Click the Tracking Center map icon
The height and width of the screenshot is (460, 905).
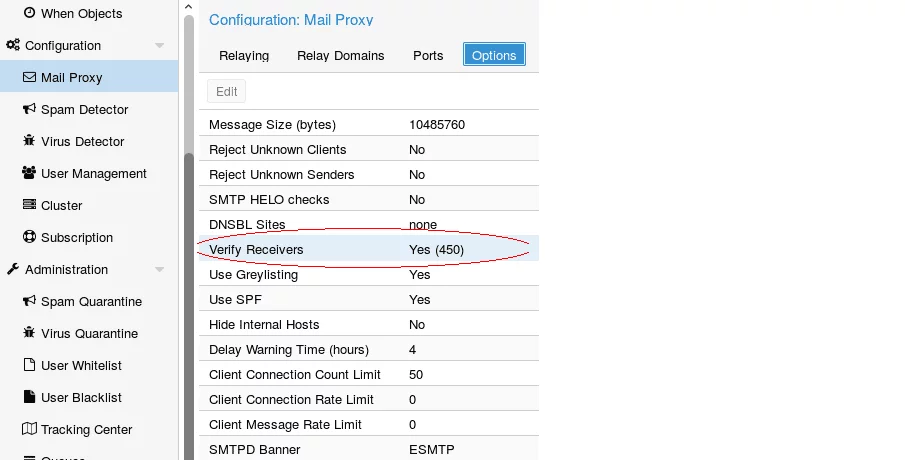[30, 430]
